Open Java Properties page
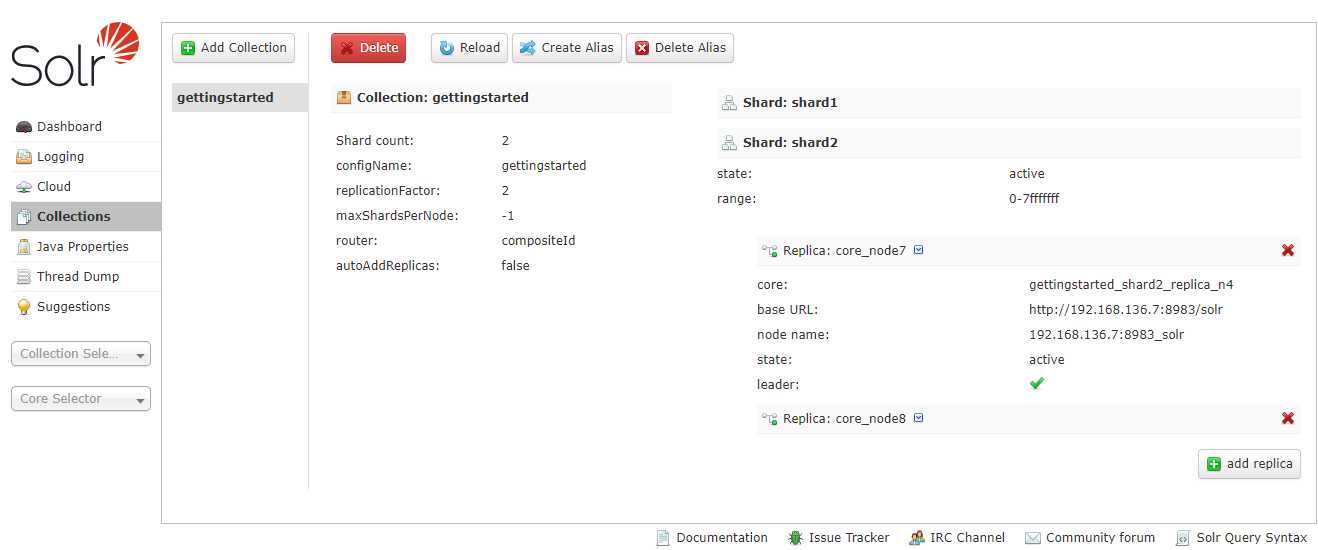Viewport: 1318px width, 550px height. [x=85, y=247]
